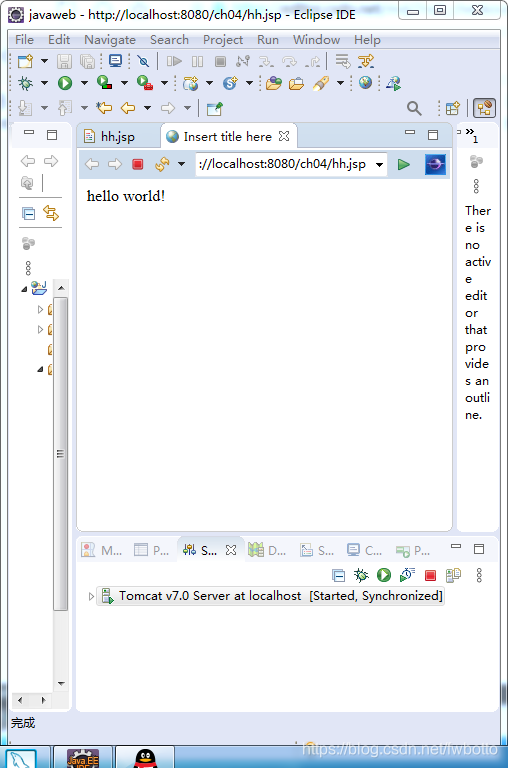Collapse the top project node in Project Explorer tree
508x768 pixels.
(24, 289)
